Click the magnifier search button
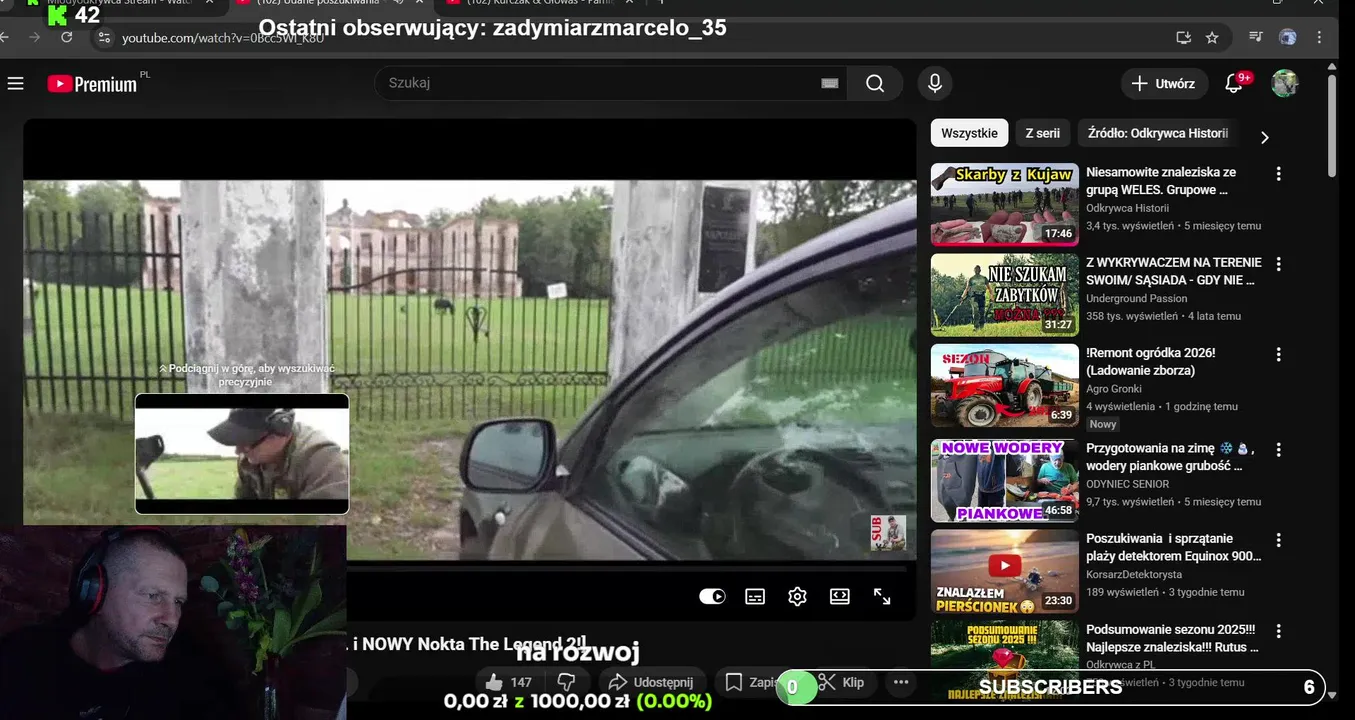The image size is (1355, 720). pos(875,83)
